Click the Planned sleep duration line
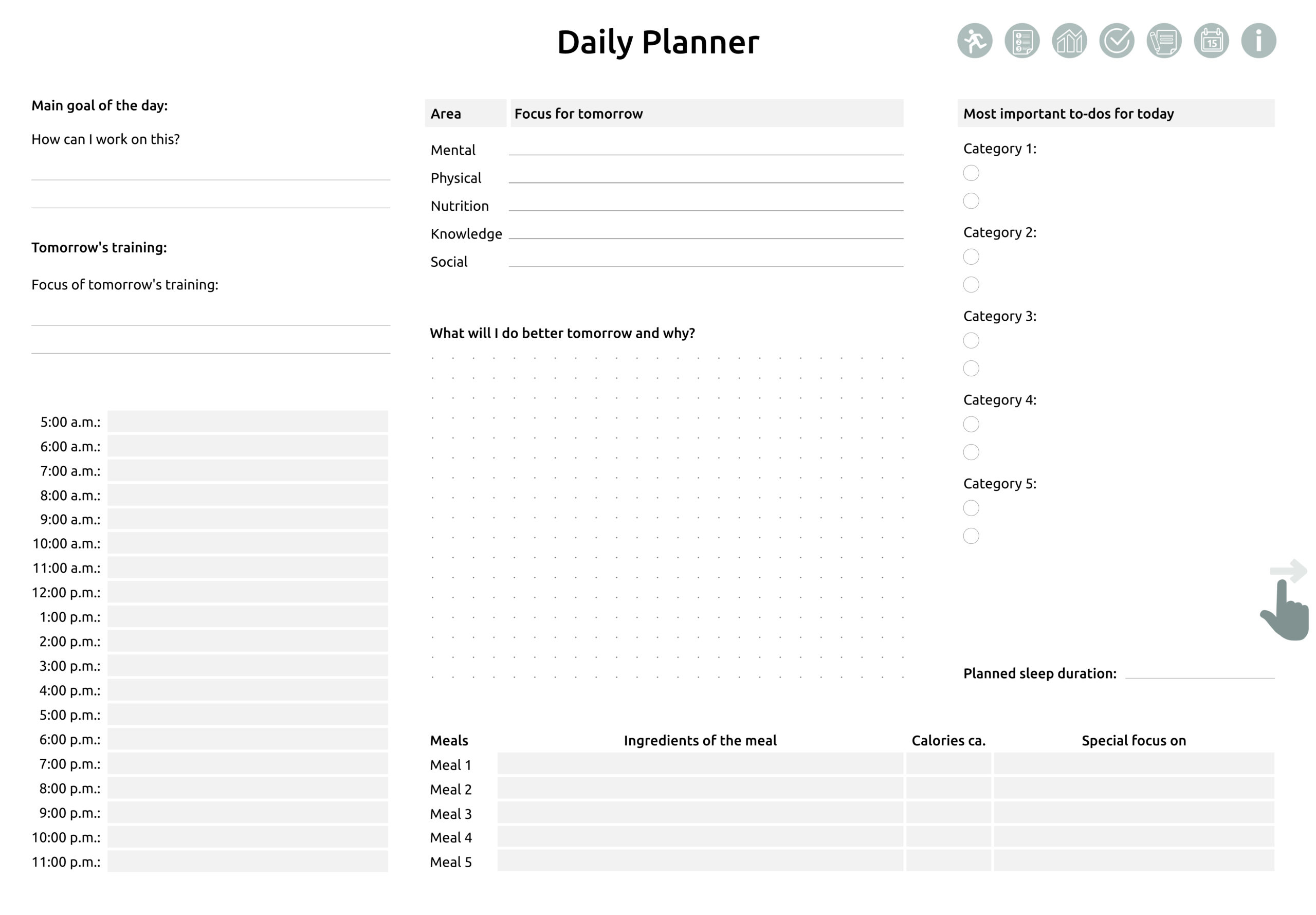The width and height of the screenshot is (1316, 915). (x=1200, y=672)
